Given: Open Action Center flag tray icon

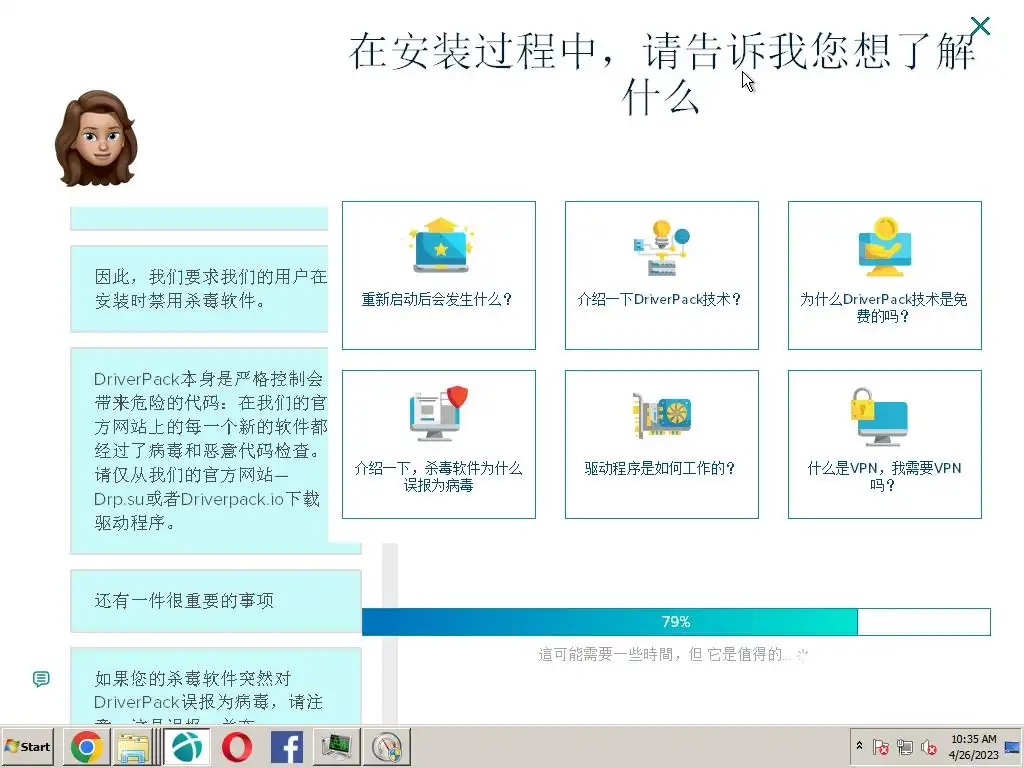Looking at the screenshot, I should [880, 746].
